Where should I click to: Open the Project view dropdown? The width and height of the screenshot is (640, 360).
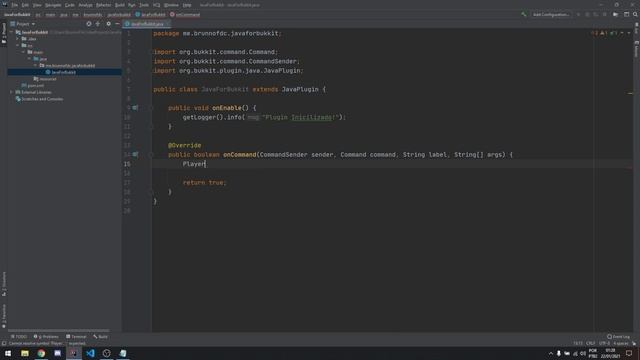tap(23, 24)
